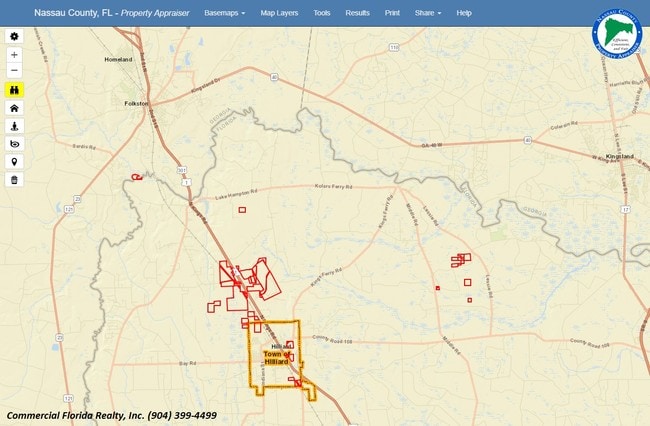
Task: Click the trash can to clear selections
Action: [x=14, y=180]
